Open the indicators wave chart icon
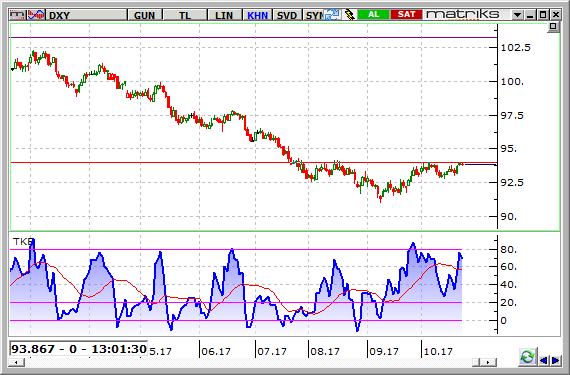The image size is (570, 375). pyautogui.click(x=36, y=15)
